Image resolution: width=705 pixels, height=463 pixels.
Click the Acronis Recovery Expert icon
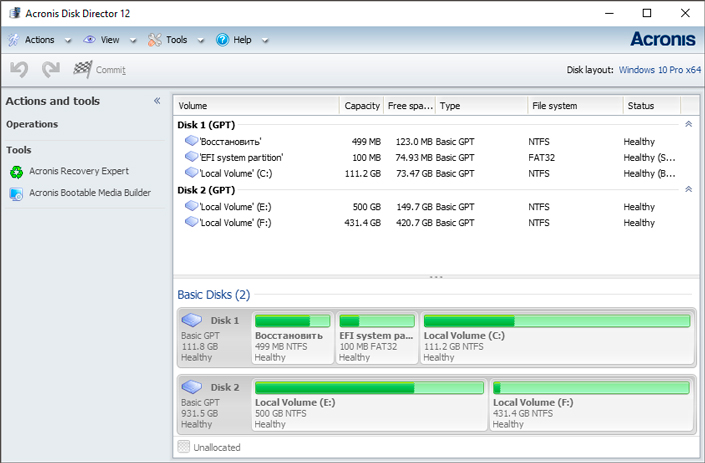tap(17, 172)
